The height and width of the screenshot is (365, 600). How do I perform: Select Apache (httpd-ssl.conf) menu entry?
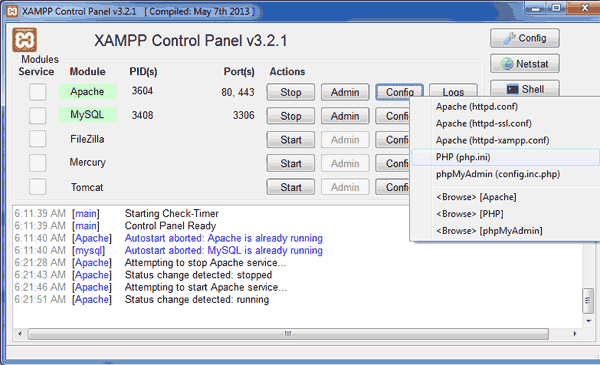[505, 124]
